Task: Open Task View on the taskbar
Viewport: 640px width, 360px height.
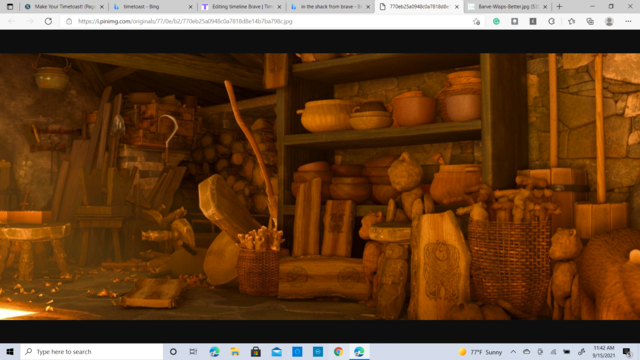Action: pyautogui.click(x=193, y=351)
